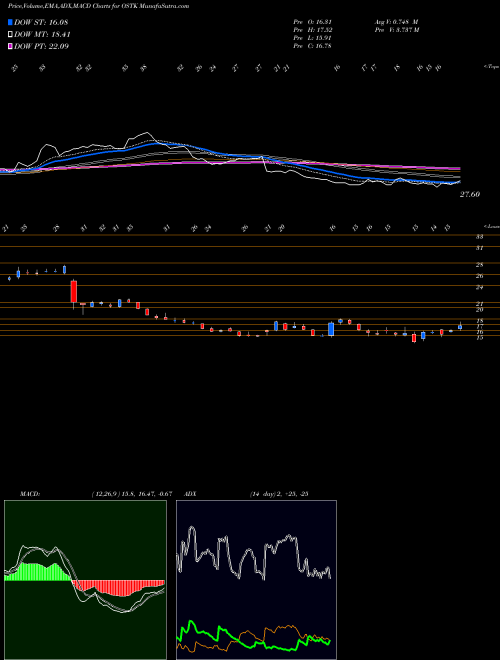Click the large red gap-down candlestick
This screenshot has width=500, height=660.
pyautogui.click(x=74, y=292)
